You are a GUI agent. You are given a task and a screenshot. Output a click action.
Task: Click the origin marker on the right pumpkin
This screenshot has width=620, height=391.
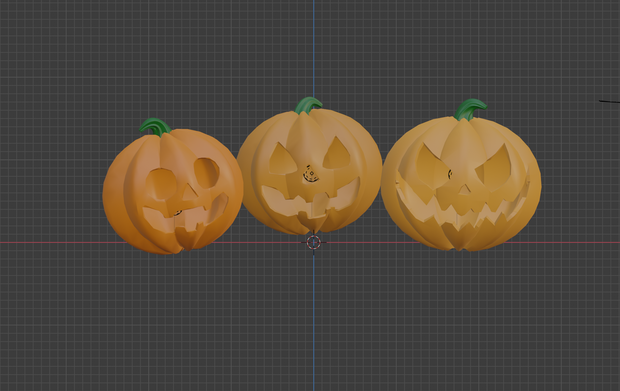point(450,174)
